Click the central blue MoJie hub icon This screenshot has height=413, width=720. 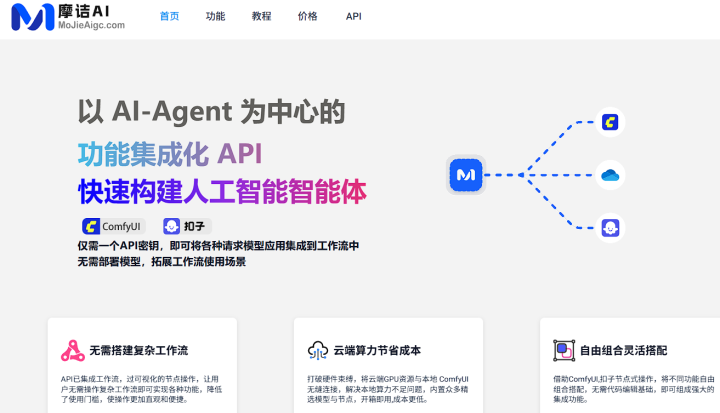pos(465,174)
